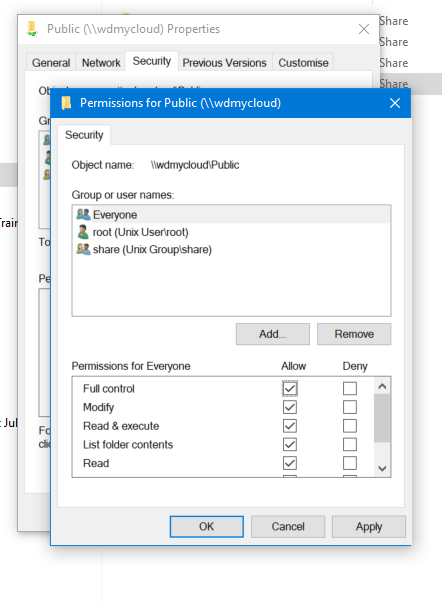This screenshot has height=604, width=442.
Task: Click folder icon in Properties window title
Action: tap(32, 29)
